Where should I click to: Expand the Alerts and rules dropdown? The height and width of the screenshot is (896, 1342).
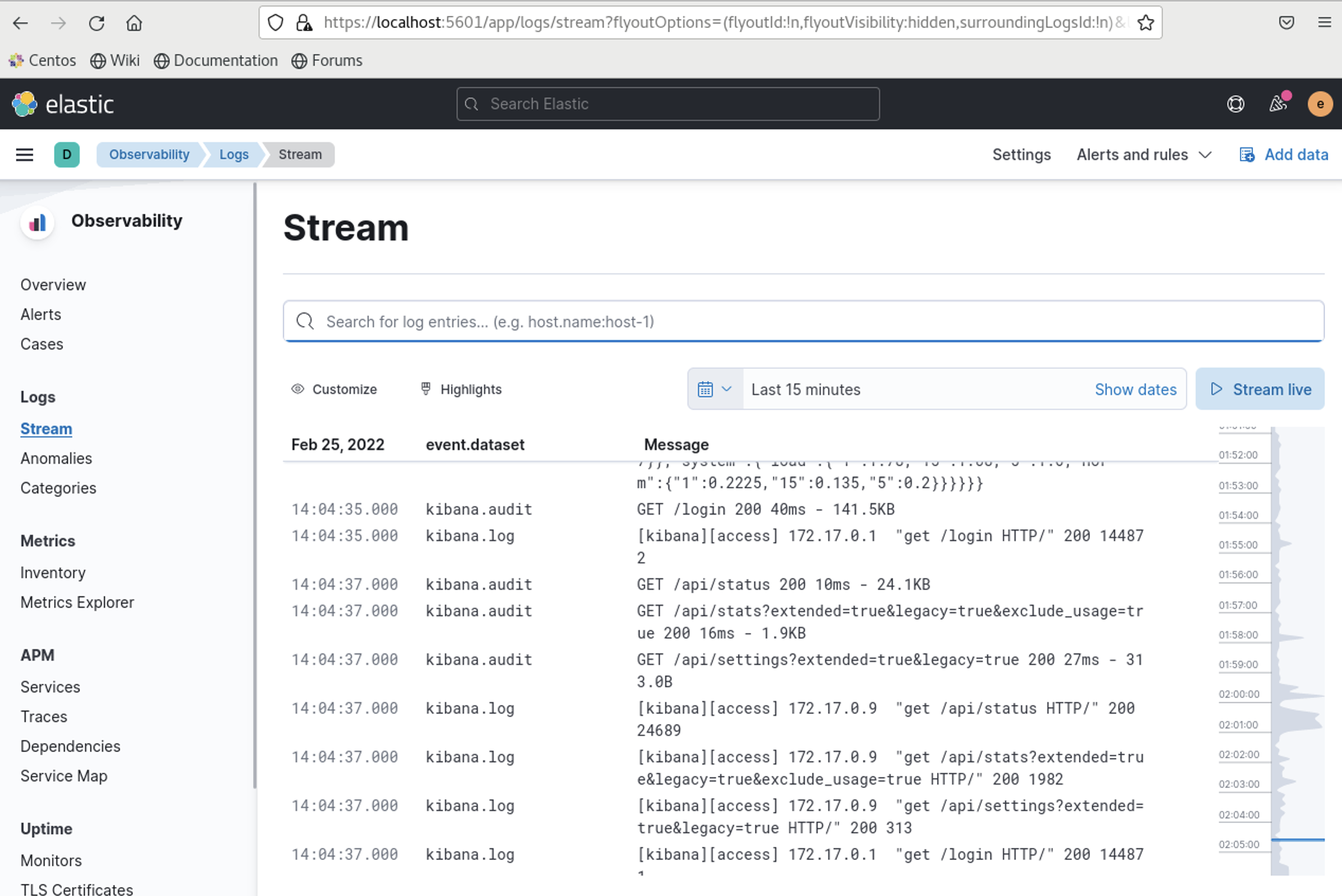tap(1144, 155)
